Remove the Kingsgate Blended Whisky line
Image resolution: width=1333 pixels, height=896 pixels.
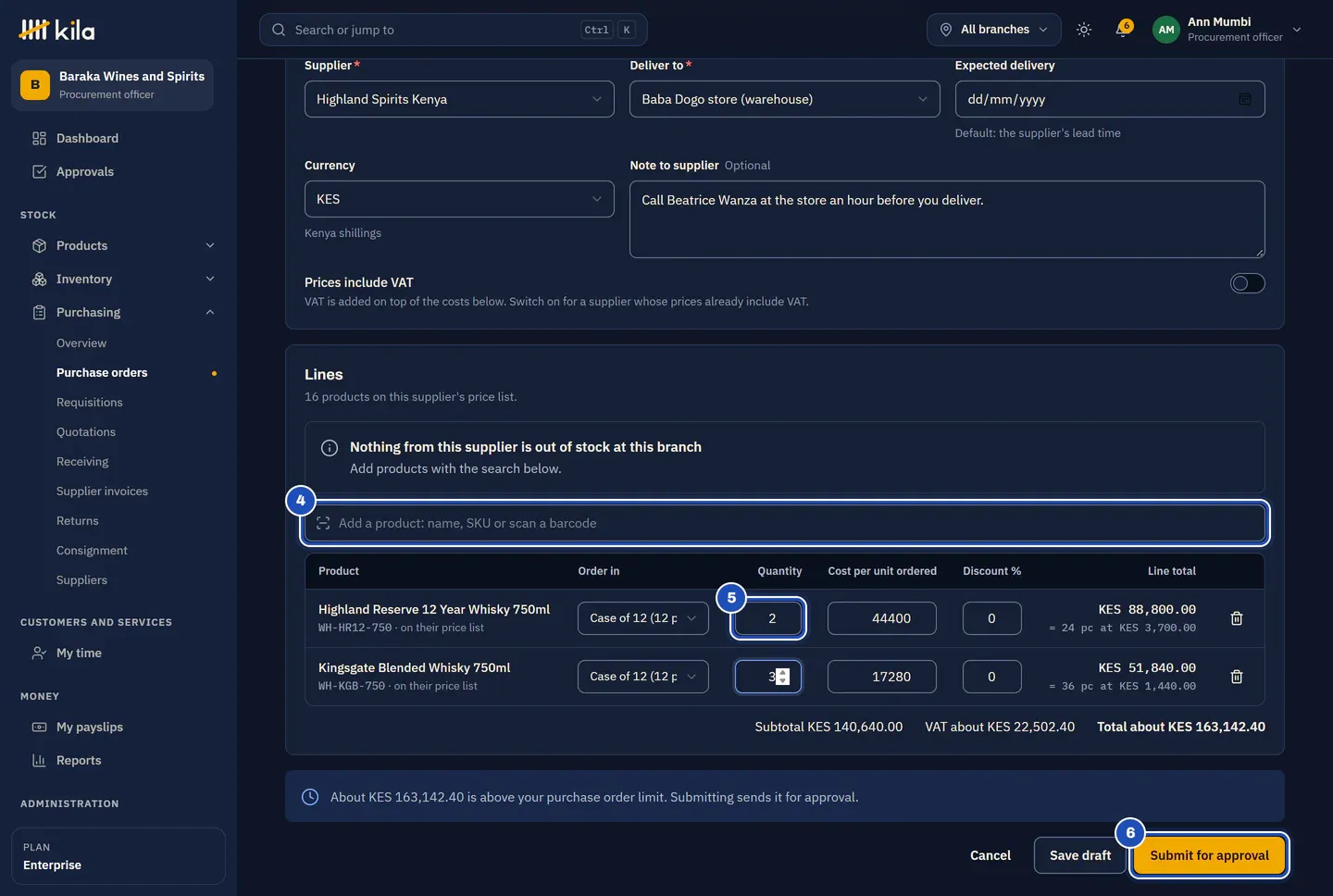pos(1237,677)
